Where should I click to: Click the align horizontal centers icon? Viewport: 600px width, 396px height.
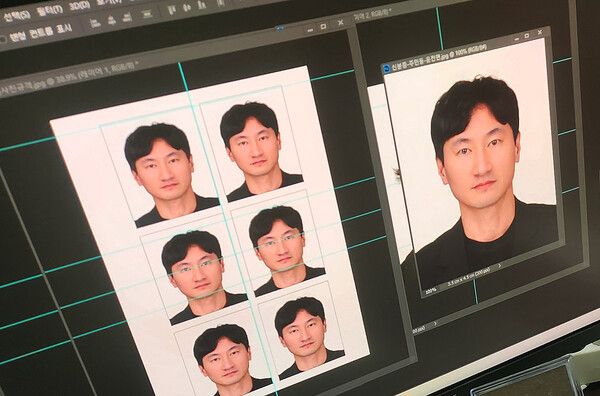[111, 20]
